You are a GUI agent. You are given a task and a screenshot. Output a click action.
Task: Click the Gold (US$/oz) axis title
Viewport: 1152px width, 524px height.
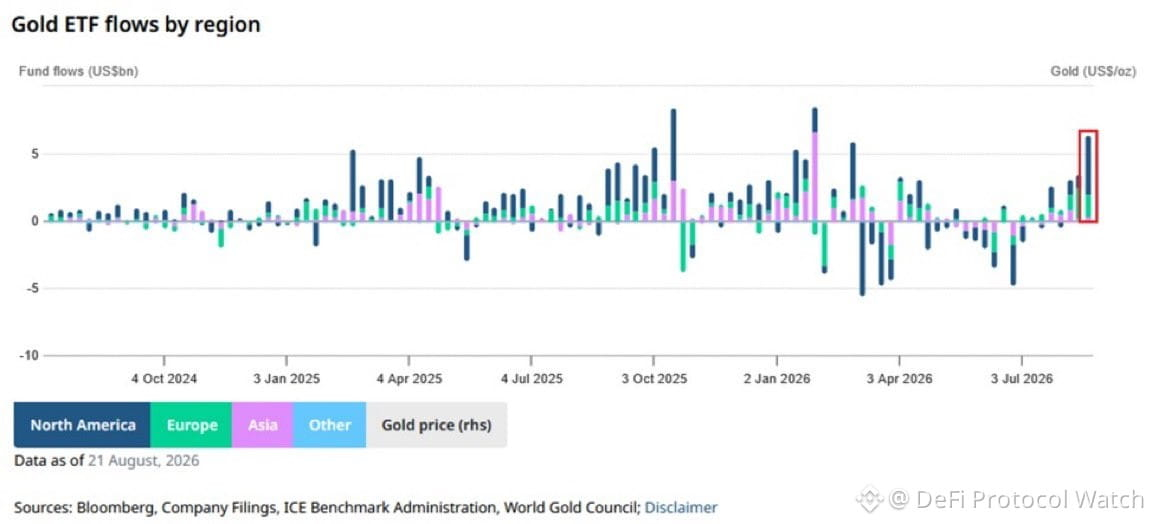point(1093,71)
